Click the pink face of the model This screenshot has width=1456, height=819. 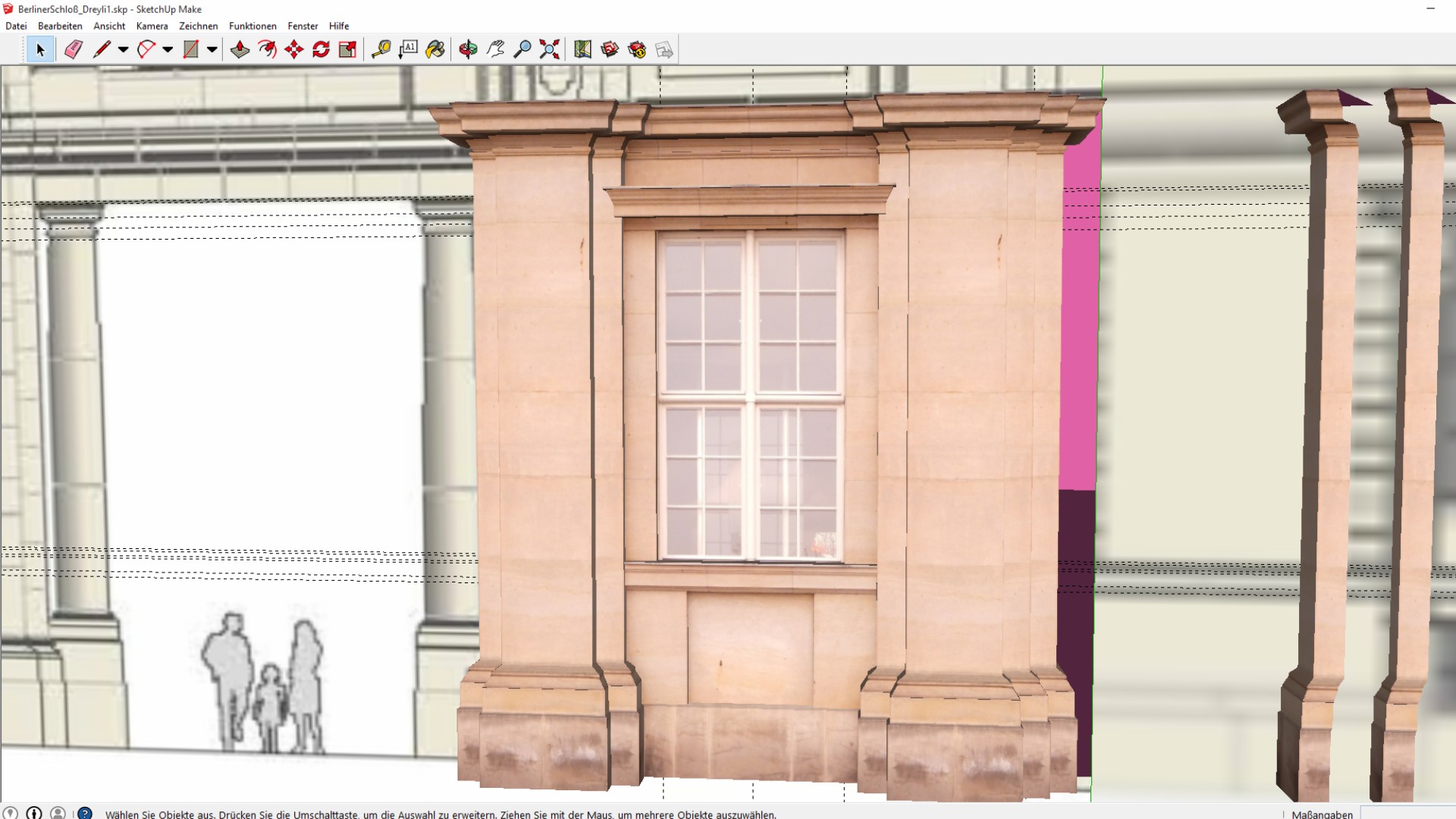coord(1080,341)
